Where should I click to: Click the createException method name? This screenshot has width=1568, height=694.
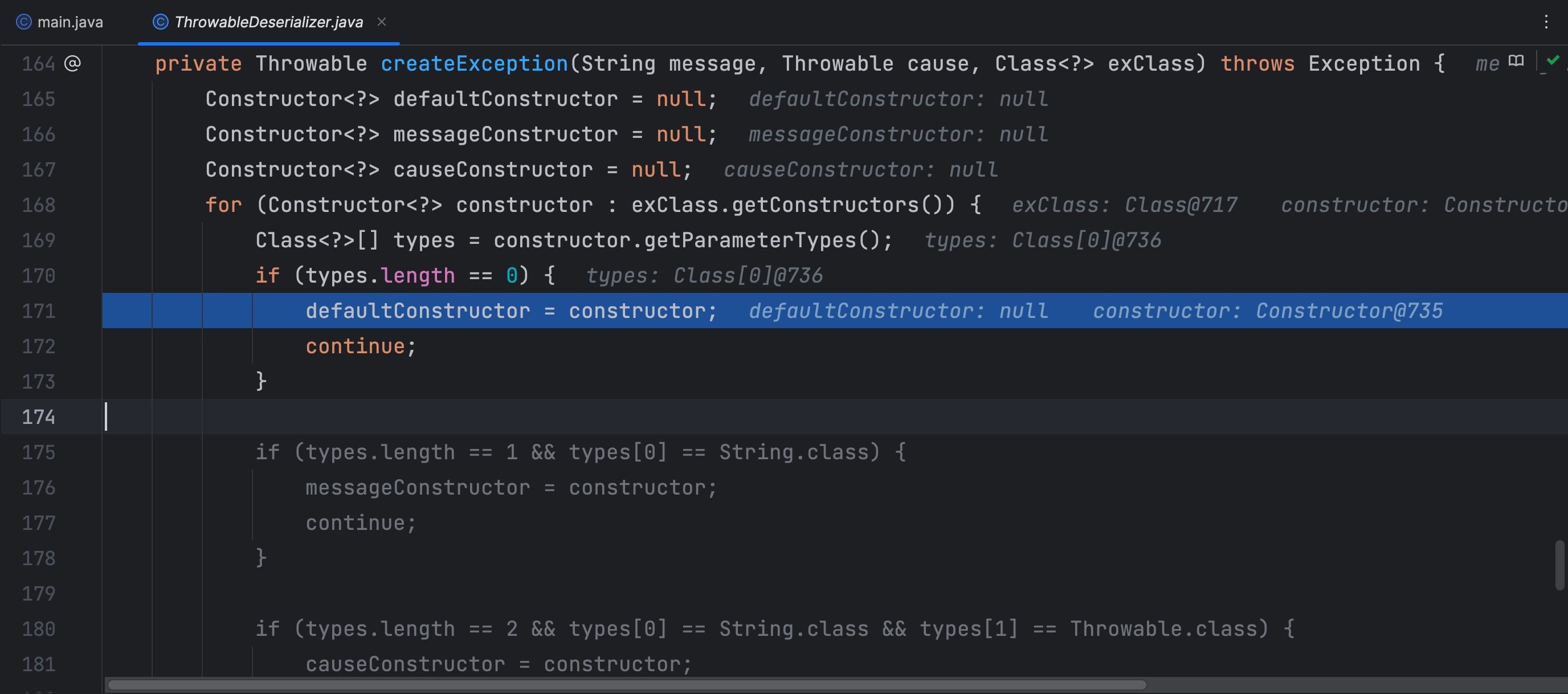474,64
